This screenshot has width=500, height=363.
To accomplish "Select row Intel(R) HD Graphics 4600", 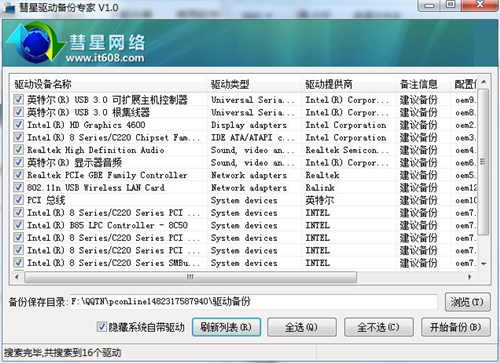I will 245,125.
